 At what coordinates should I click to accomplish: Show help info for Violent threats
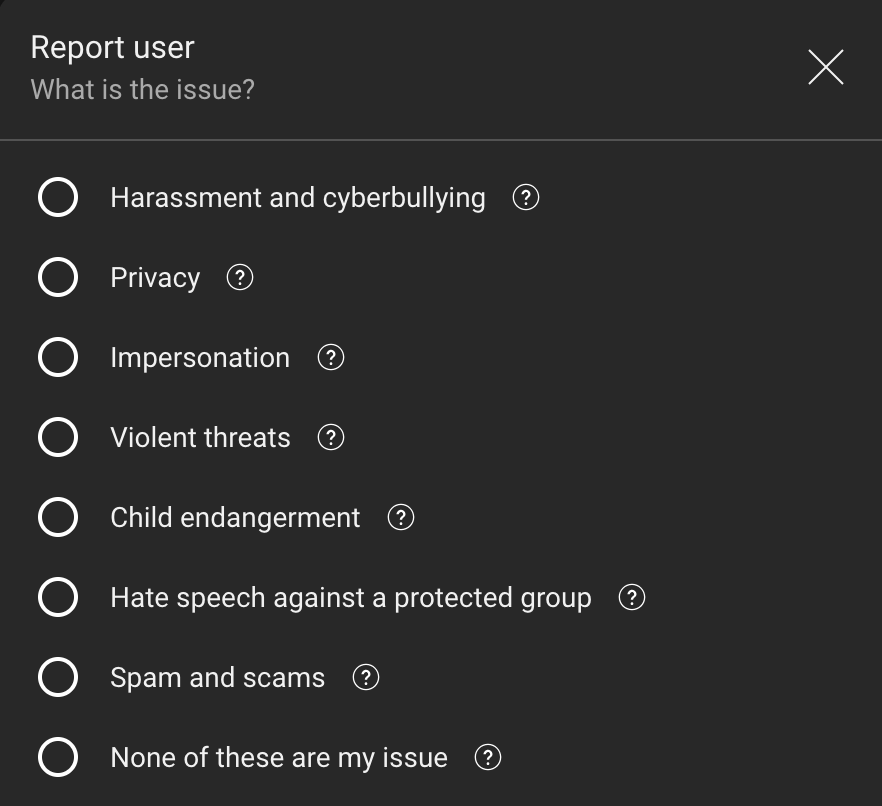coord(330,438)
